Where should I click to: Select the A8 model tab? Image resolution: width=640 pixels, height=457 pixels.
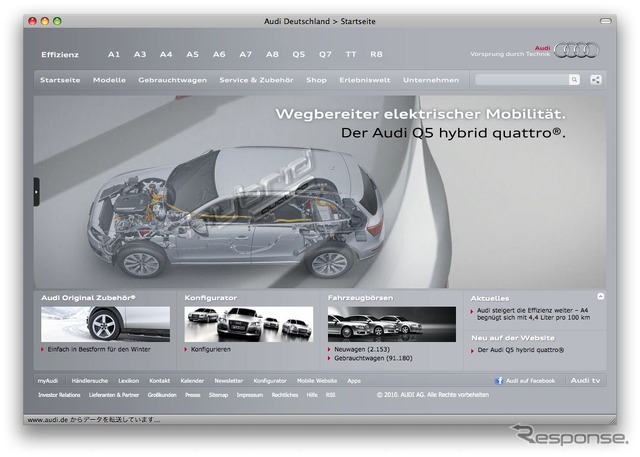272,54
